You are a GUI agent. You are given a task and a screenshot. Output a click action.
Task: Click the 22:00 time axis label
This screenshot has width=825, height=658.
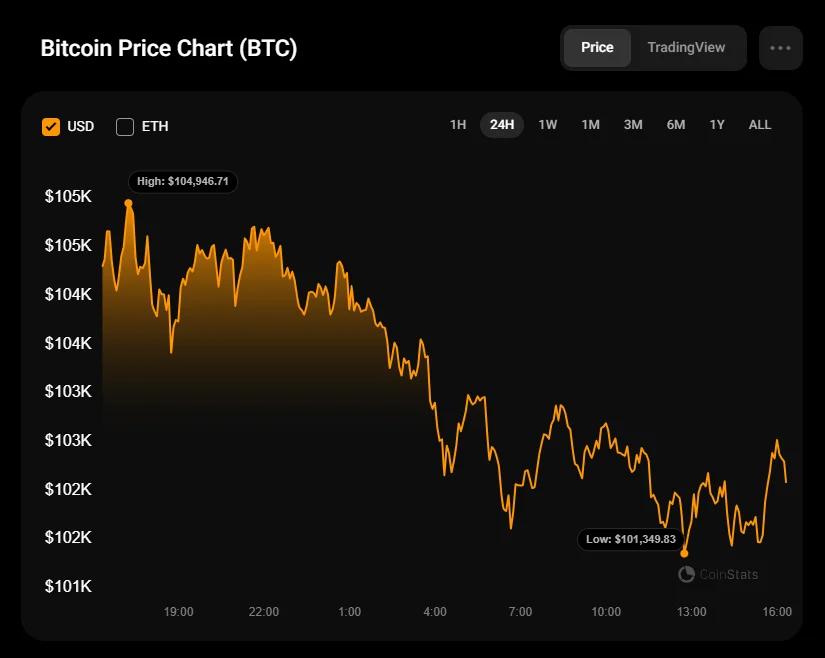[264, 612]
